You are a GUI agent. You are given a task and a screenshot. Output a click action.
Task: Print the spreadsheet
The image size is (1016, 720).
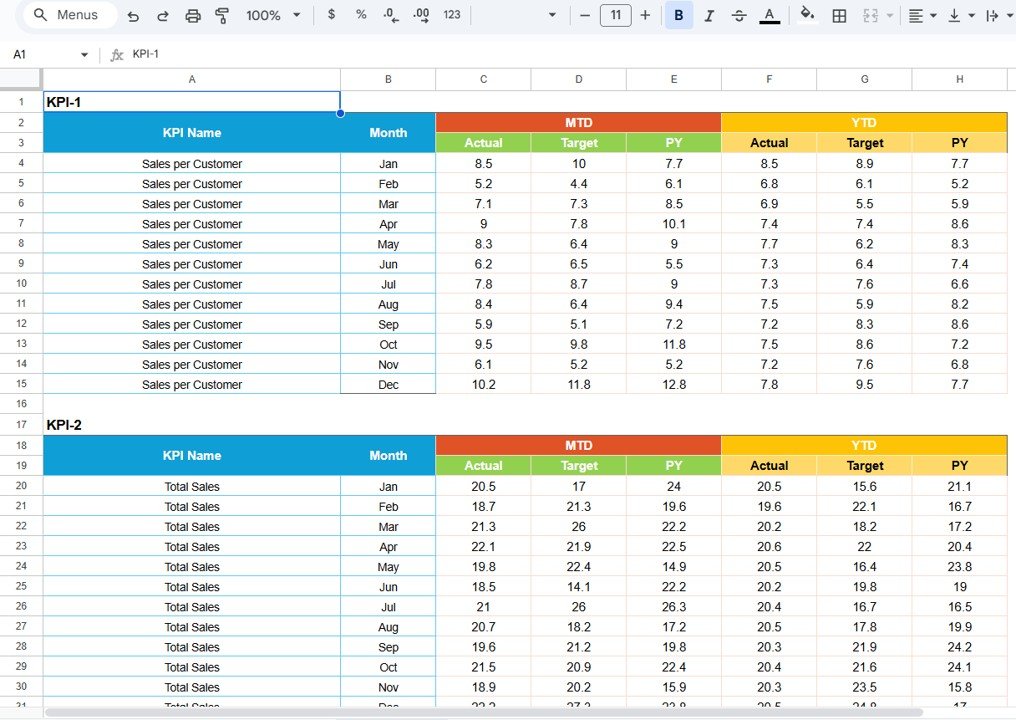(191, 15)
